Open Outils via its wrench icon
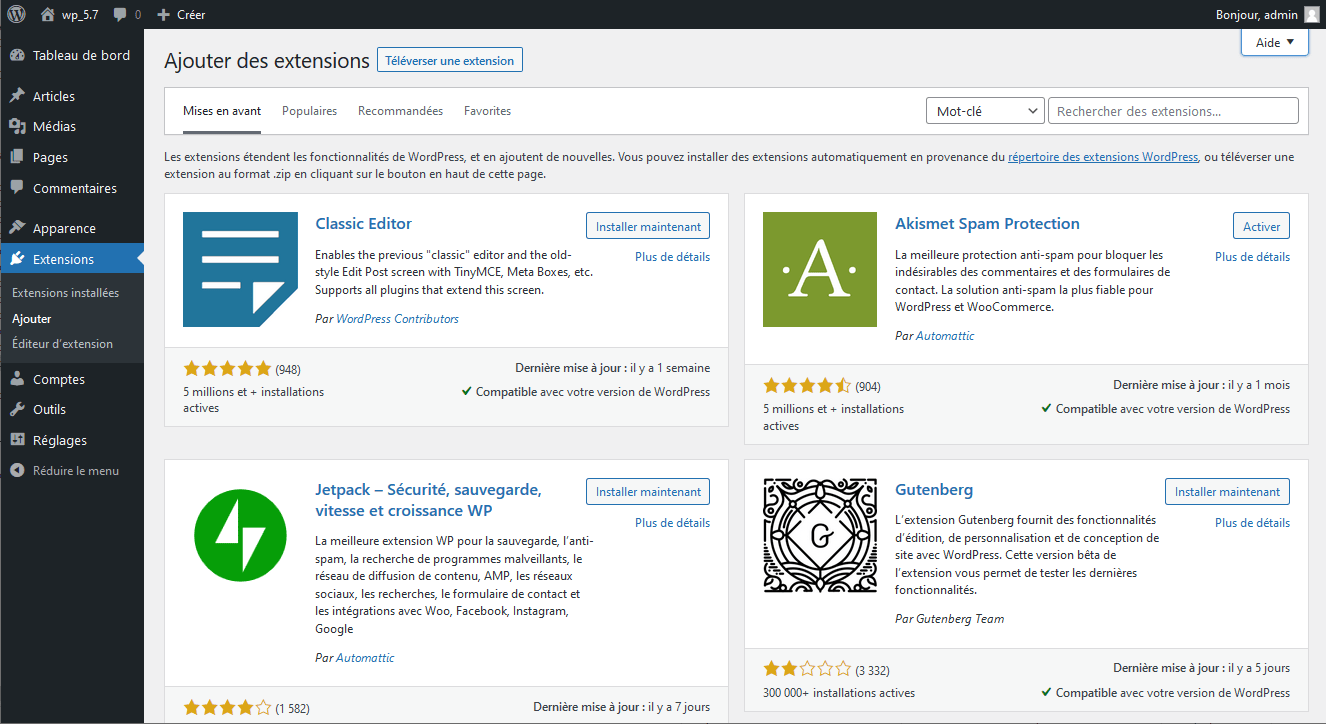This screenshot has height=724, width=1326. coord(19,409)
